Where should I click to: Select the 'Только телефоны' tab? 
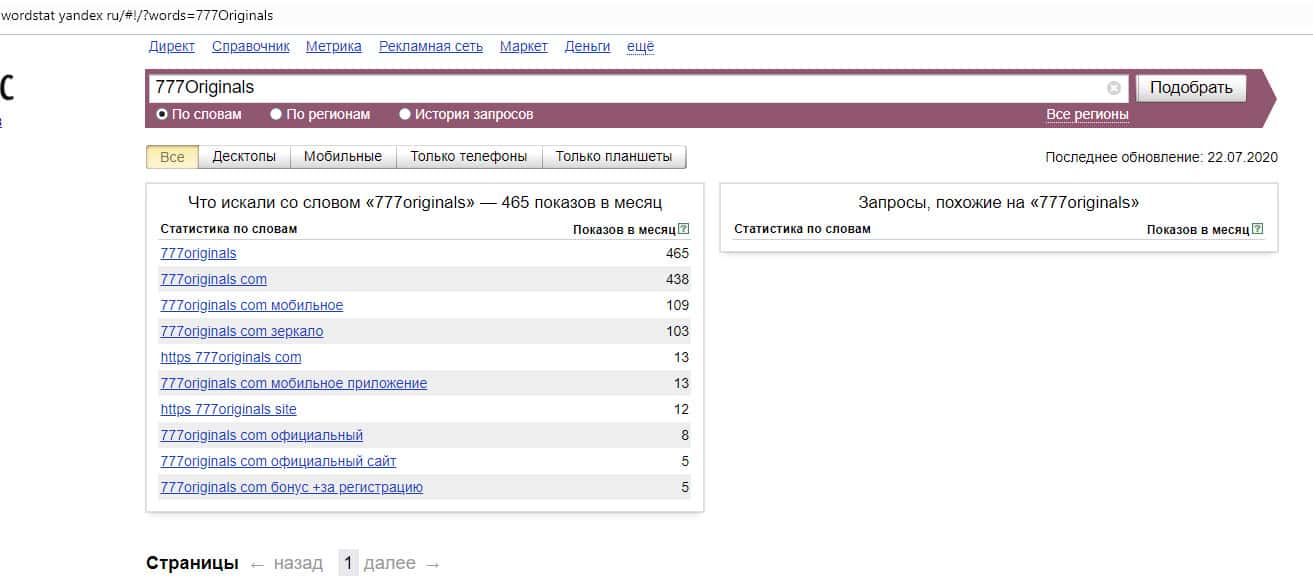pyautogui.click(x=469, y=157)
